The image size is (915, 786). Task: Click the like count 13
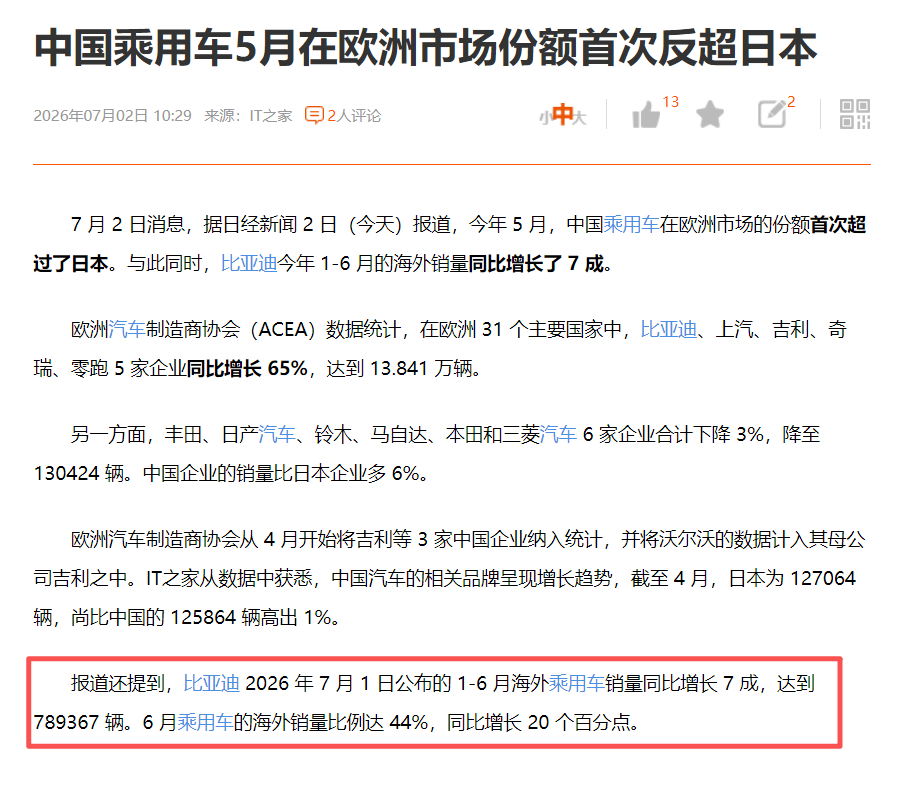click(670, 102)
